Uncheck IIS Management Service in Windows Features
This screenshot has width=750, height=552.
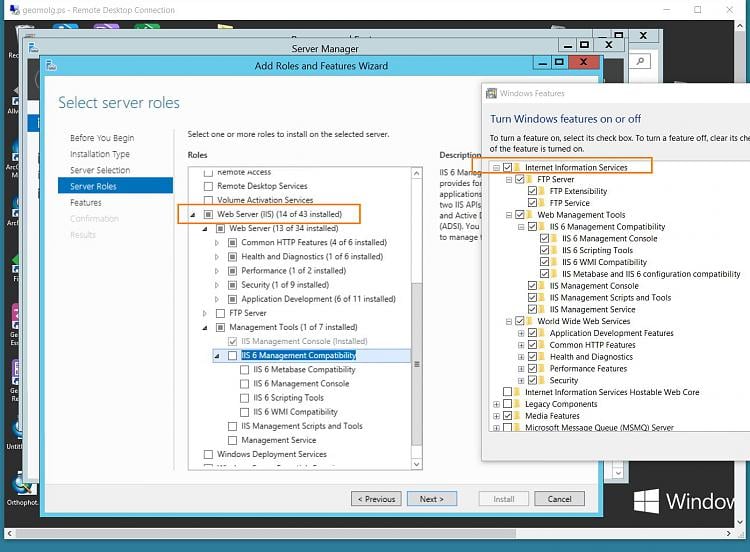tap(532, 309)
